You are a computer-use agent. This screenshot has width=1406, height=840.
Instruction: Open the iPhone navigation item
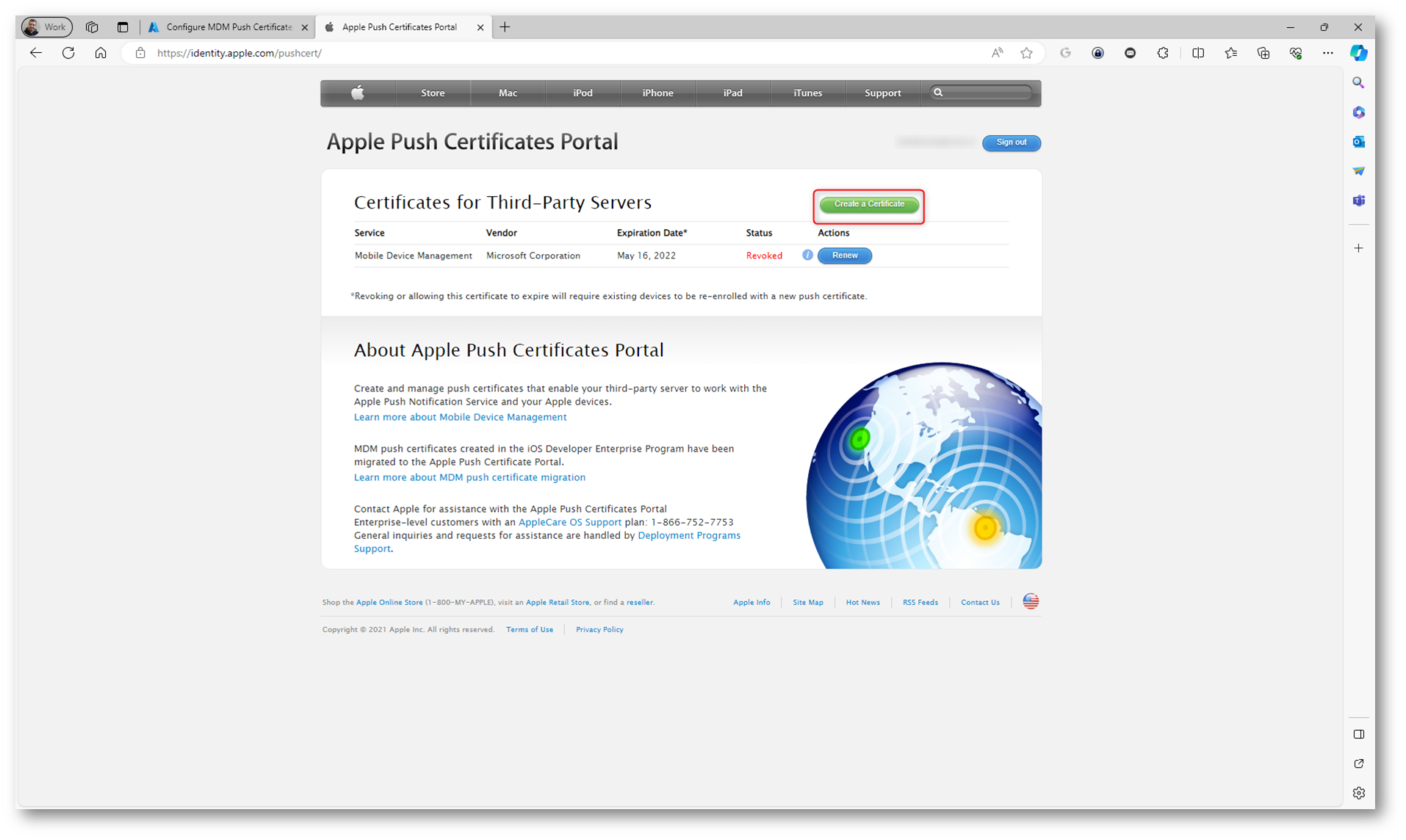click(657, 93)
